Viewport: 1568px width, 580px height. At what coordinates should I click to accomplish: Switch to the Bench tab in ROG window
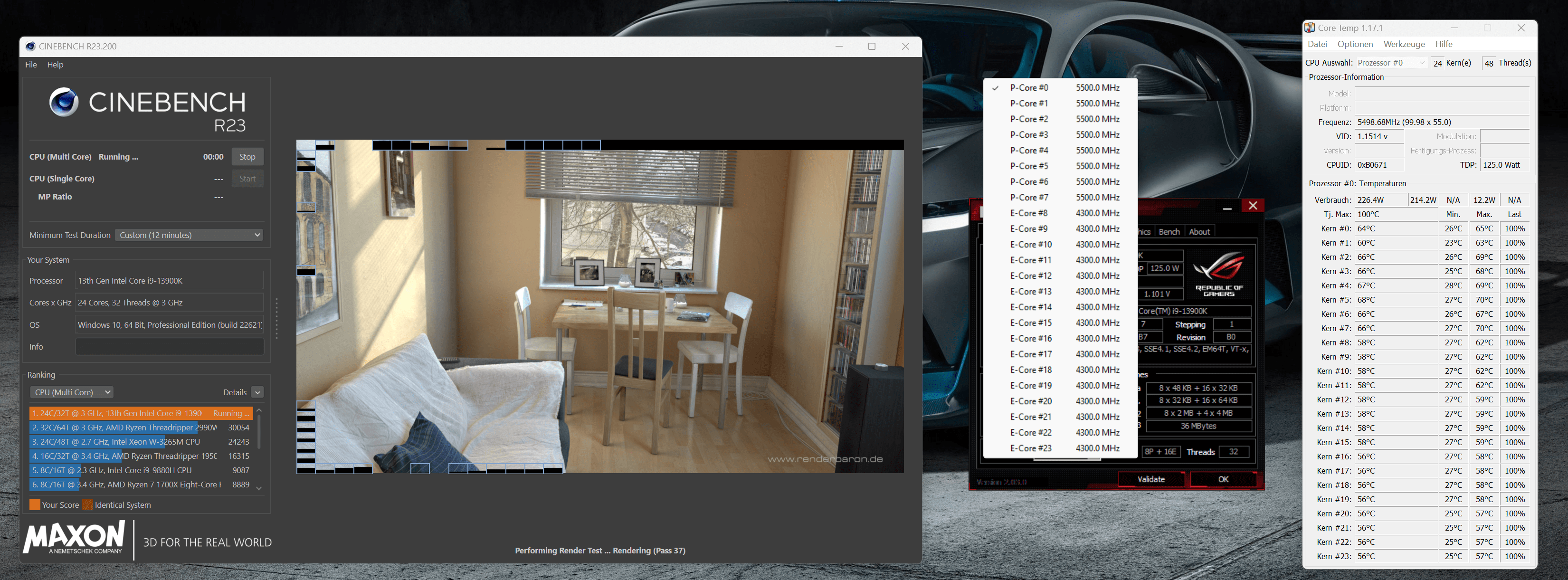point(1169,232)
